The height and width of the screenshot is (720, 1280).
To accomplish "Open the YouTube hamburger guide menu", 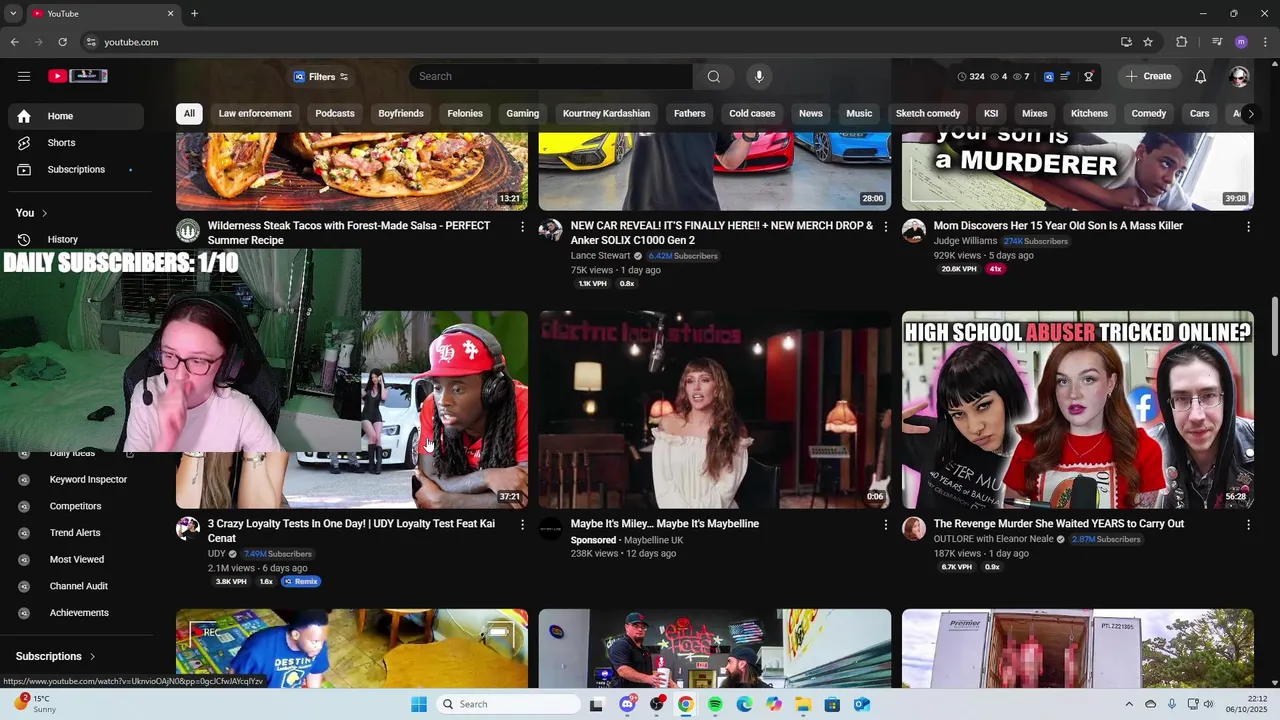I will coord(24,76).
